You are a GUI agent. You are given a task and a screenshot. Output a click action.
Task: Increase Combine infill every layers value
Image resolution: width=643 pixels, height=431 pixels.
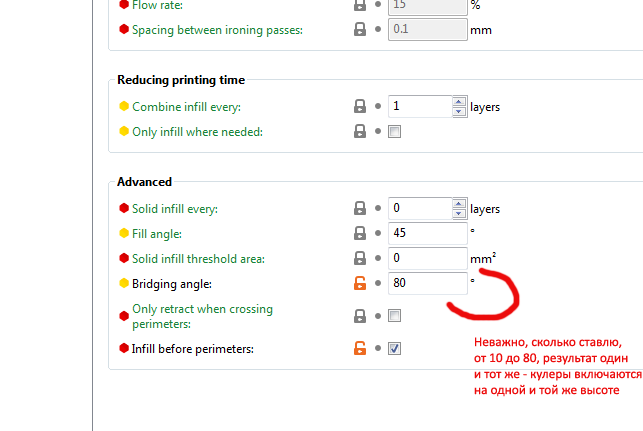pyautogui.click(x=459, y=101)
